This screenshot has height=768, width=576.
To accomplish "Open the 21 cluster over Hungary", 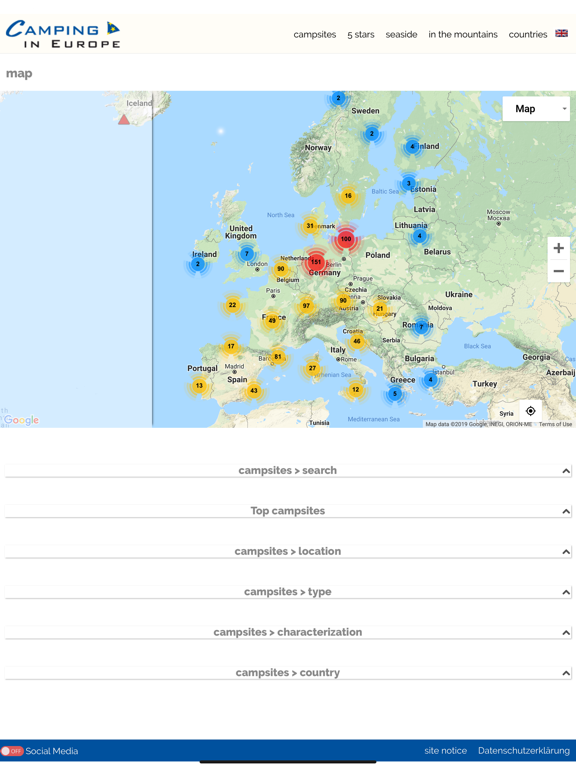I will click(x=380, y=308).
